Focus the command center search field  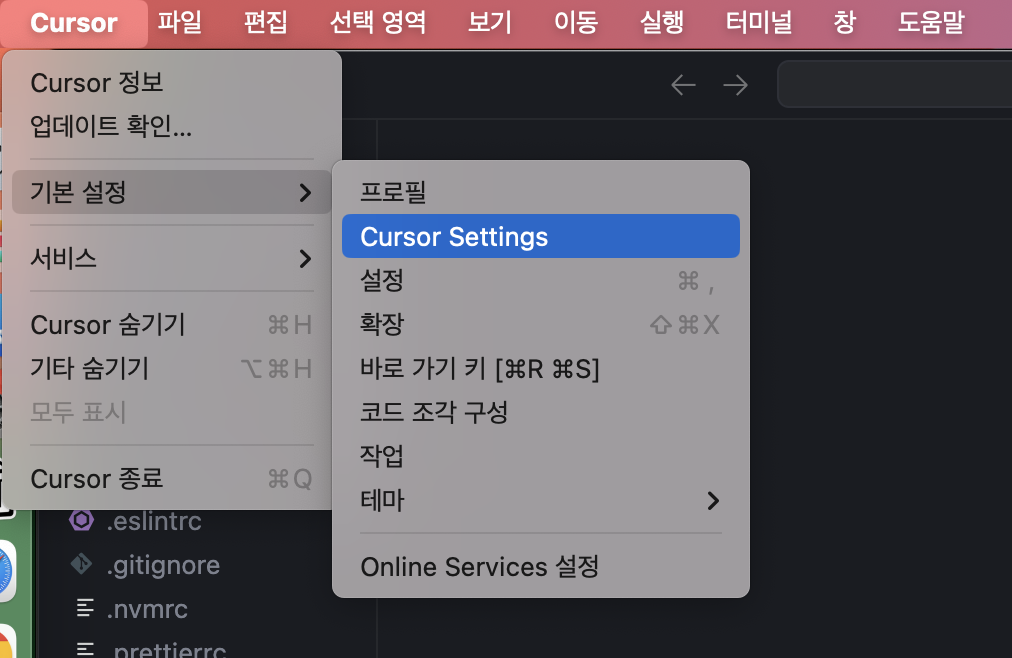tap(895, 84)
